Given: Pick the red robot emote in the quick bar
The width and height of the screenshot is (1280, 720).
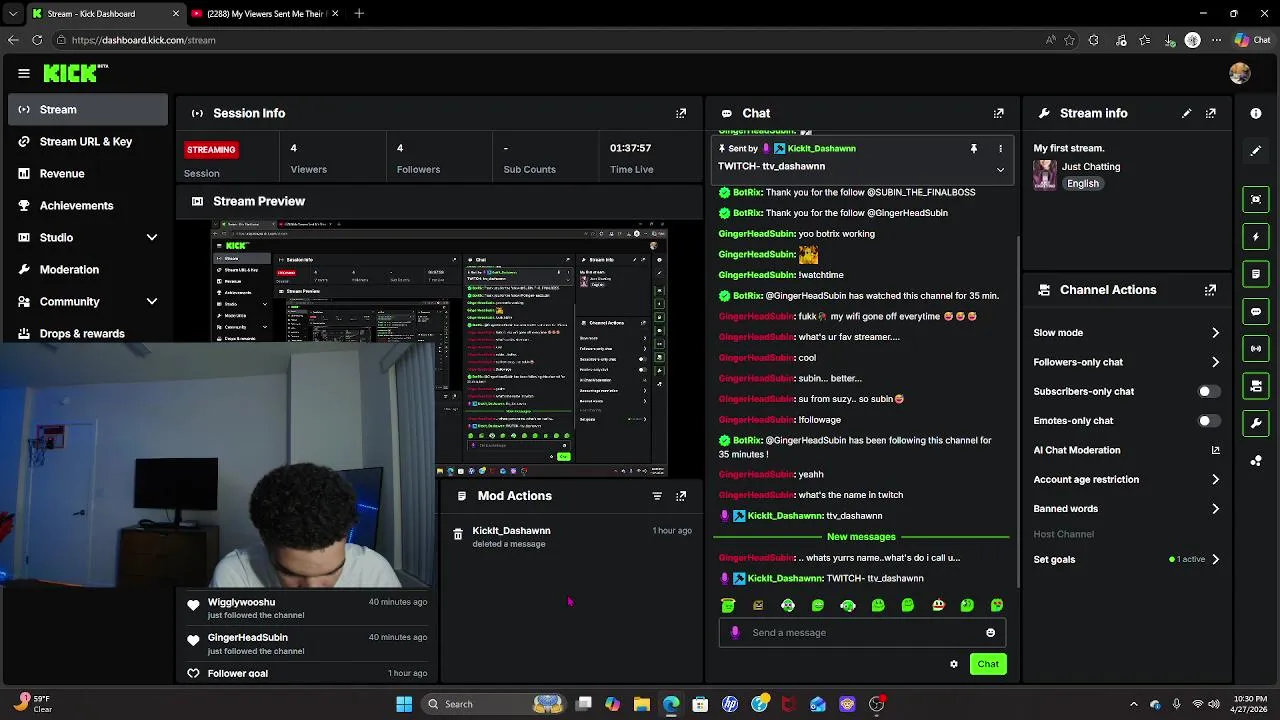Looking at the screenshot, I should (938, 605).
